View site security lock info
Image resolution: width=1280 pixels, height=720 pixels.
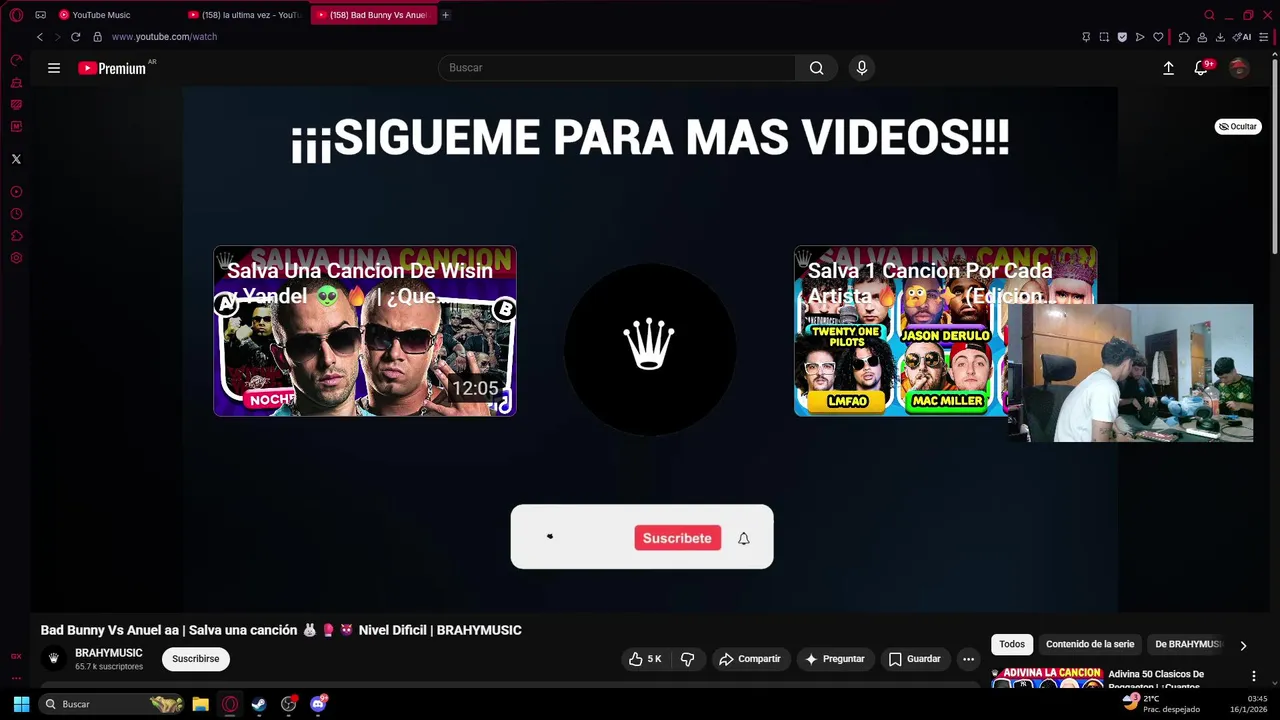click(97, 37)
